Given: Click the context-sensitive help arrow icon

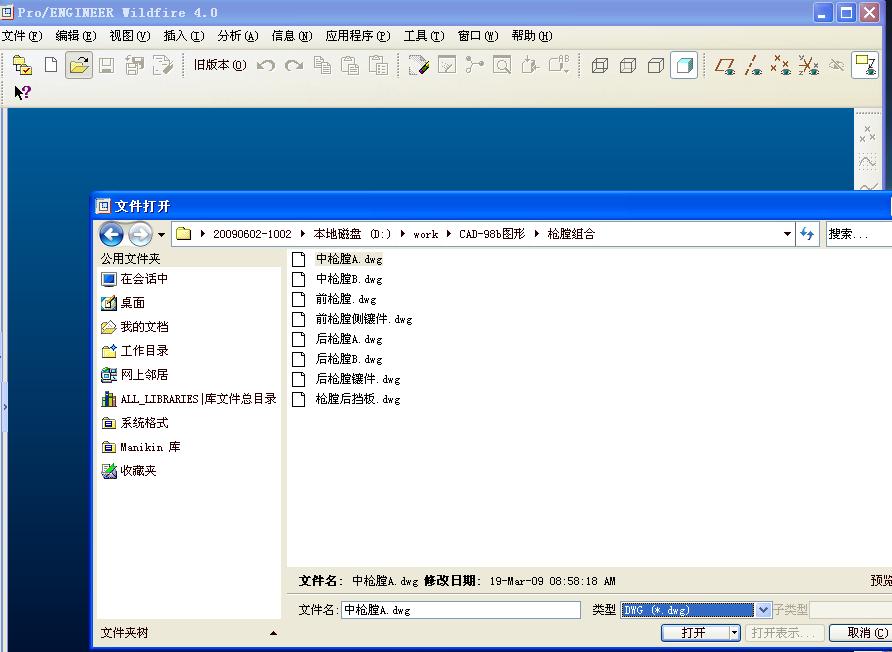Looking at the screenshot, I should [23, 92].
